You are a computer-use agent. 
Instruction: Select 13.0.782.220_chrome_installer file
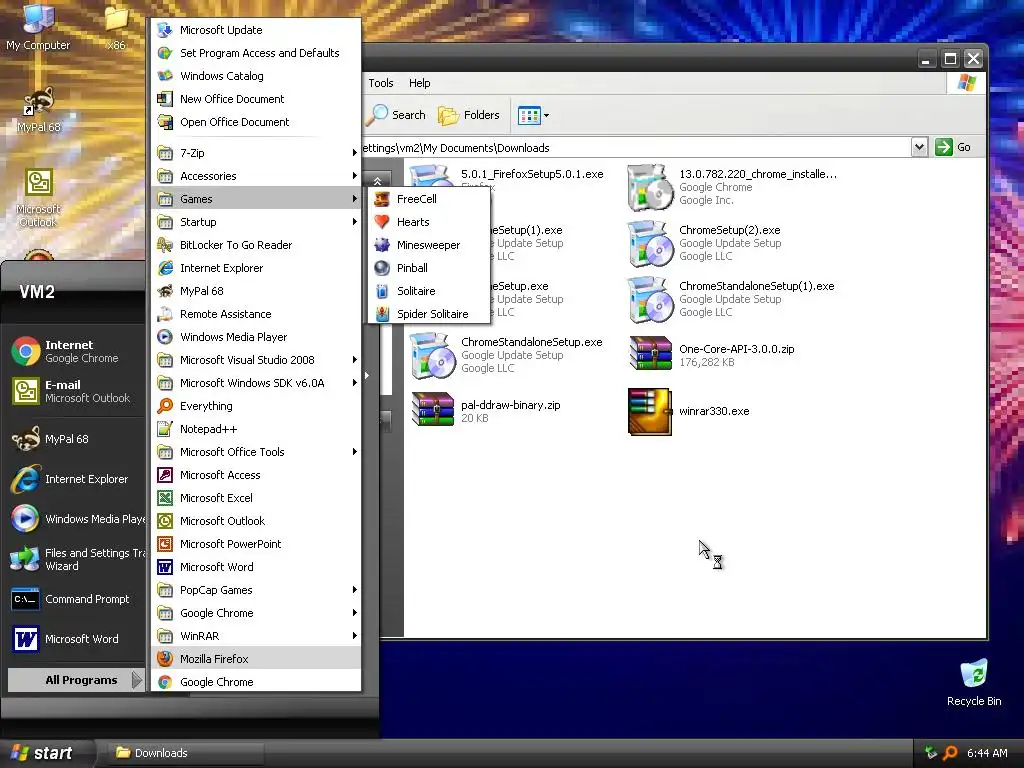click(x=732, y=187)
